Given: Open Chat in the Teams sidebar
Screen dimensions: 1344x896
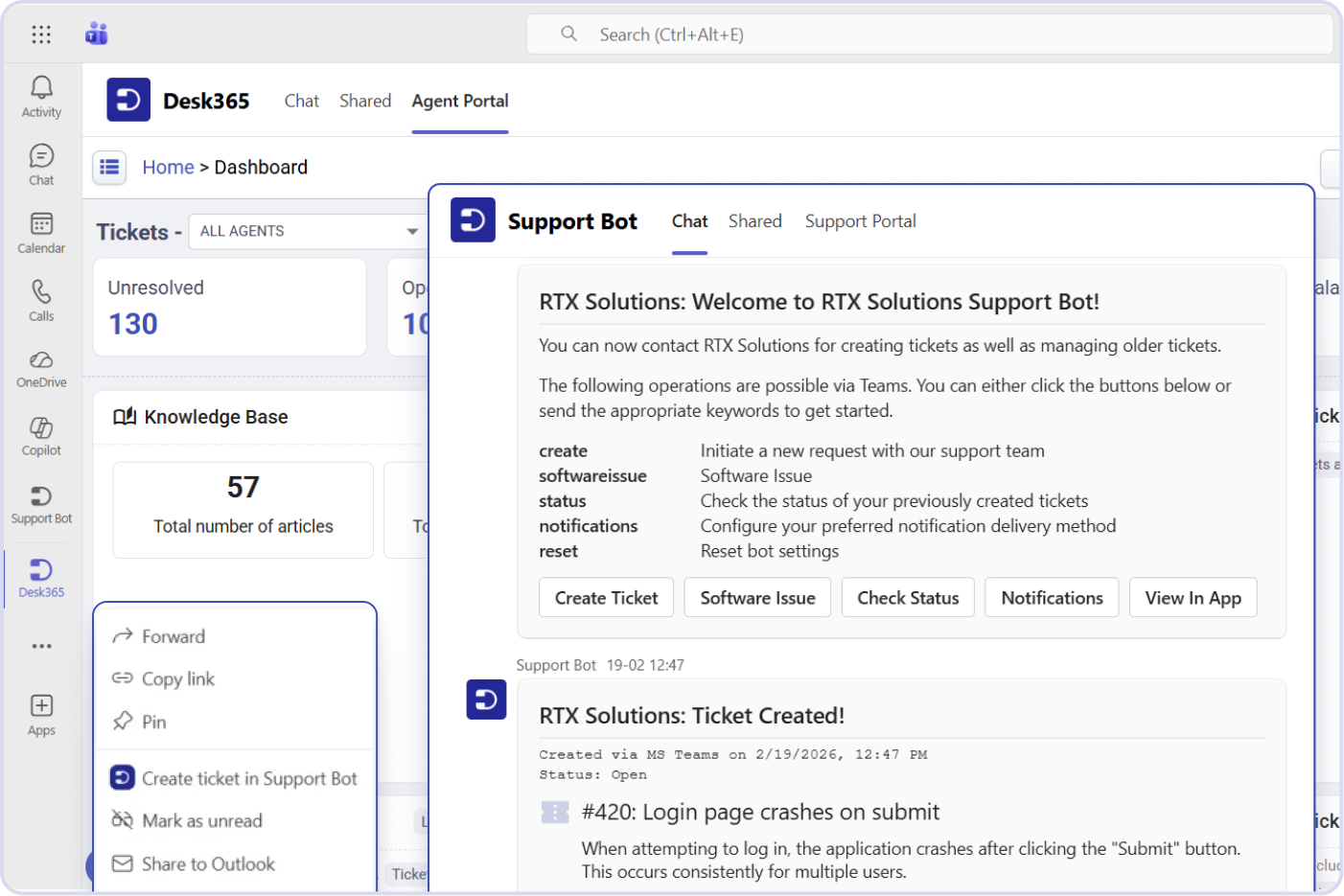Looking at the screenshot, I should click(41, 165).
